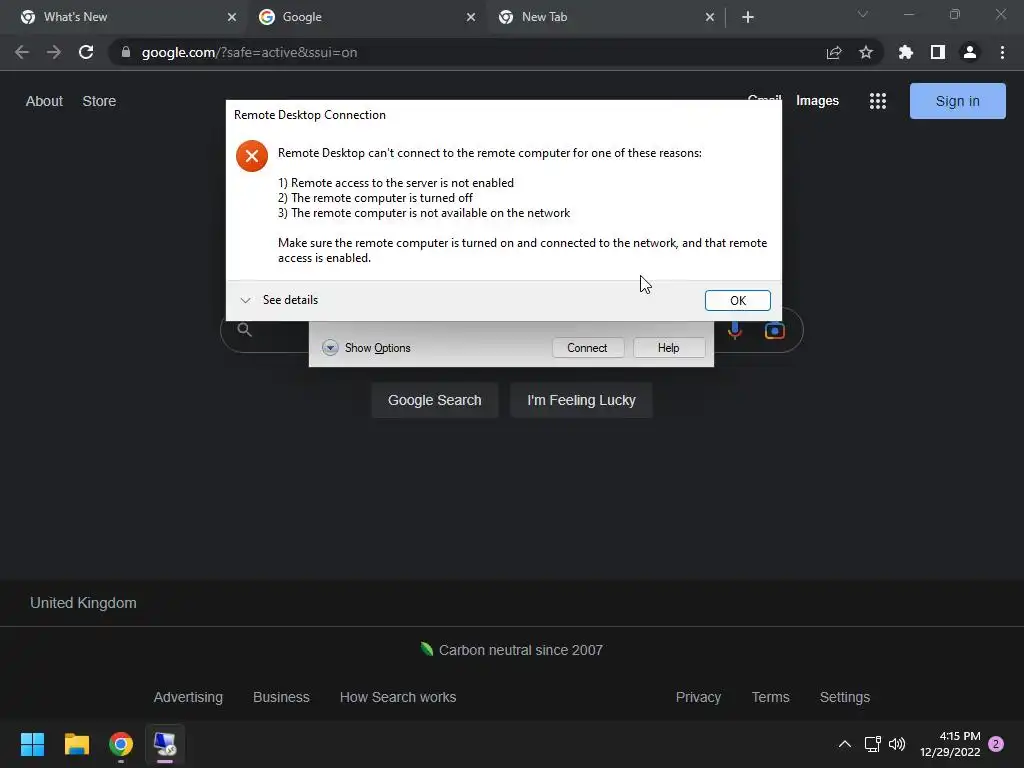The image size is (1024, 768).
Task: Click Remote Desktop icon in taskbar
Action: (x=165, y=744)
